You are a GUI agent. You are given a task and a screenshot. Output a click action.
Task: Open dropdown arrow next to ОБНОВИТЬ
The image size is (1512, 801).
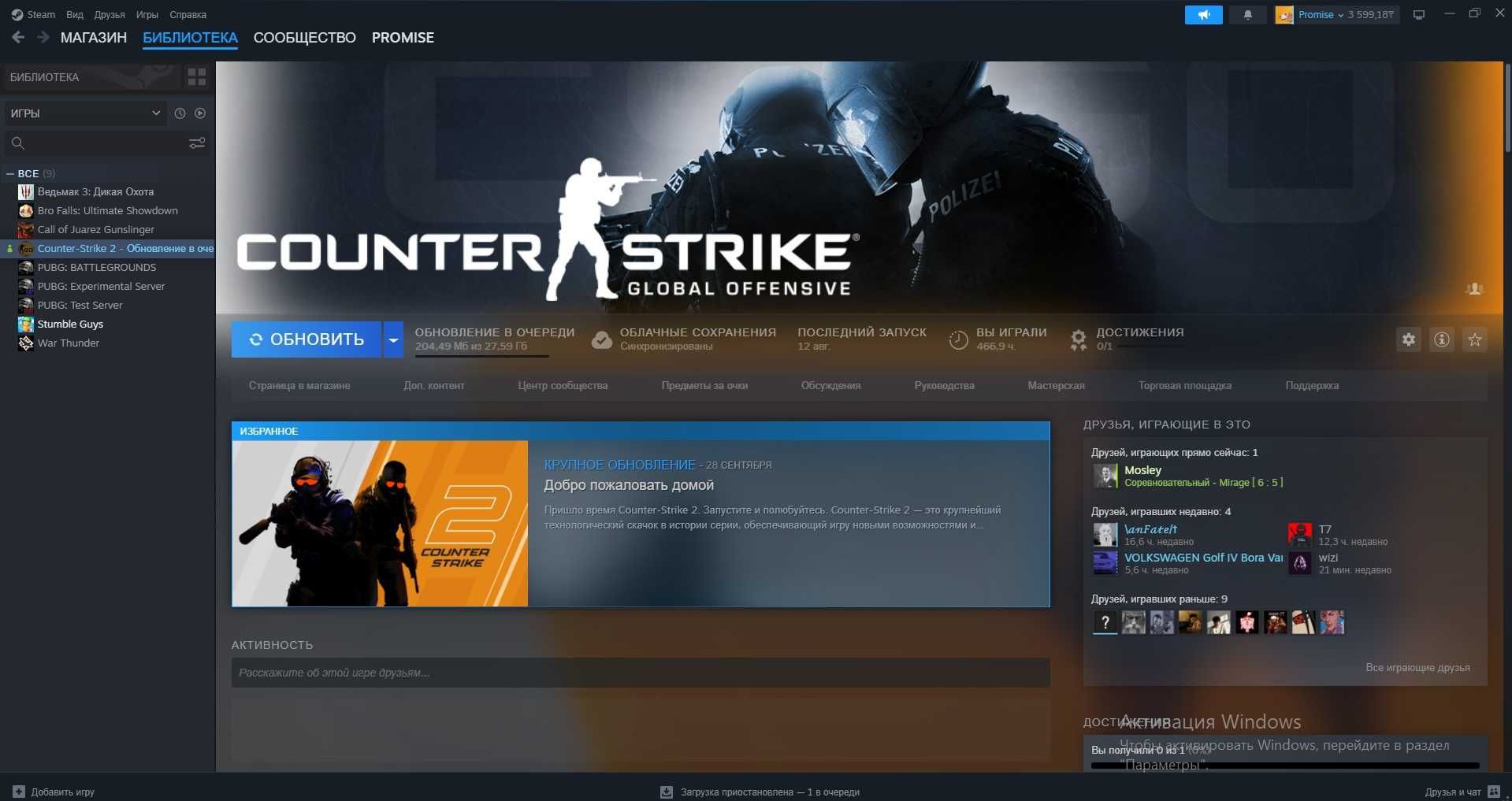click(x=393, y=339)
